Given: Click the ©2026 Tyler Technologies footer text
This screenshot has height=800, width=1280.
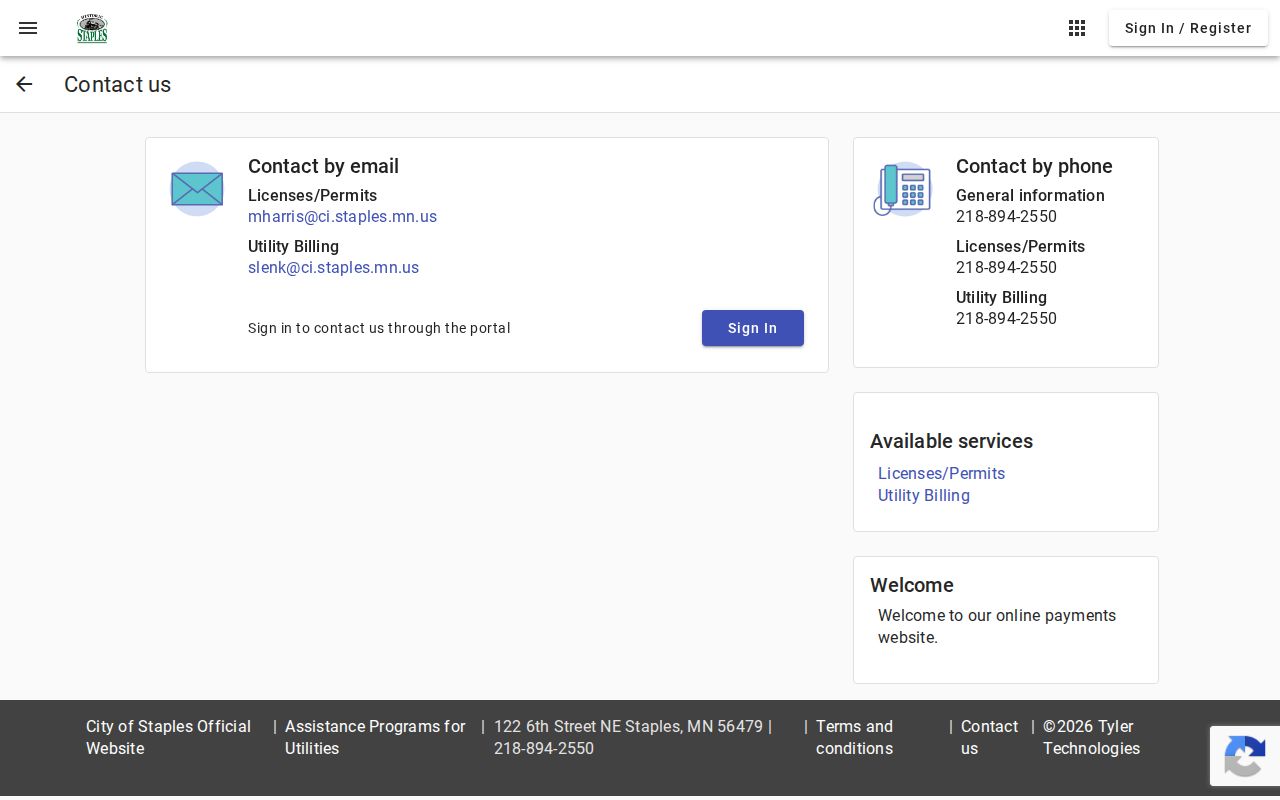Looking at the screenshot, I should 1091,738.
